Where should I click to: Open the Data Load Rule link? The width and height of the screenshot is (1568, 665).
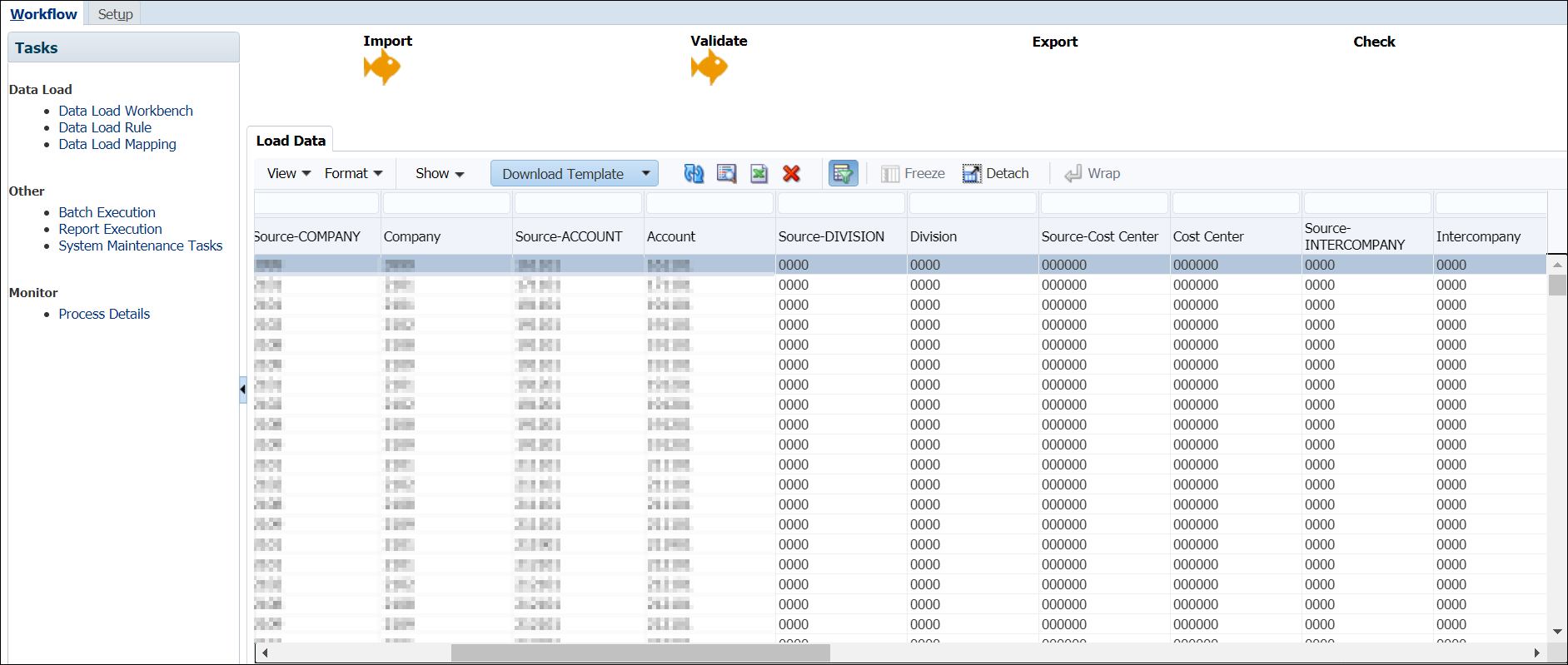pyautogui.click(x=105, y=127)
